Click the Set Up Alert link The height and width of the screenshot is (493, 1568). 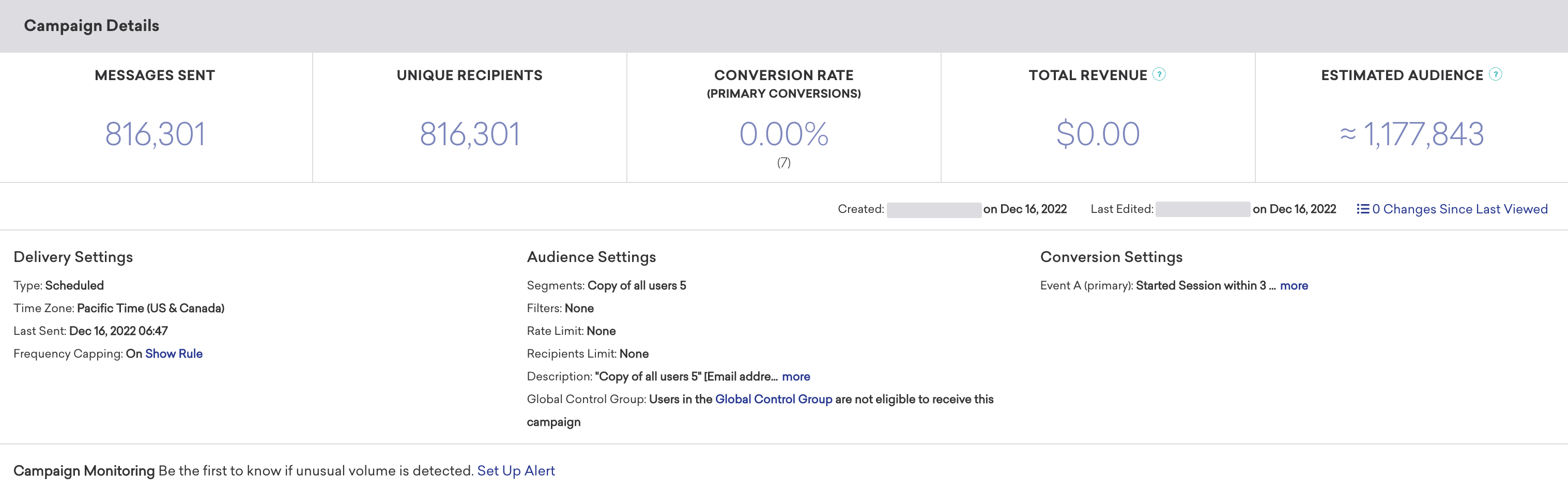[x=516, y=470]
